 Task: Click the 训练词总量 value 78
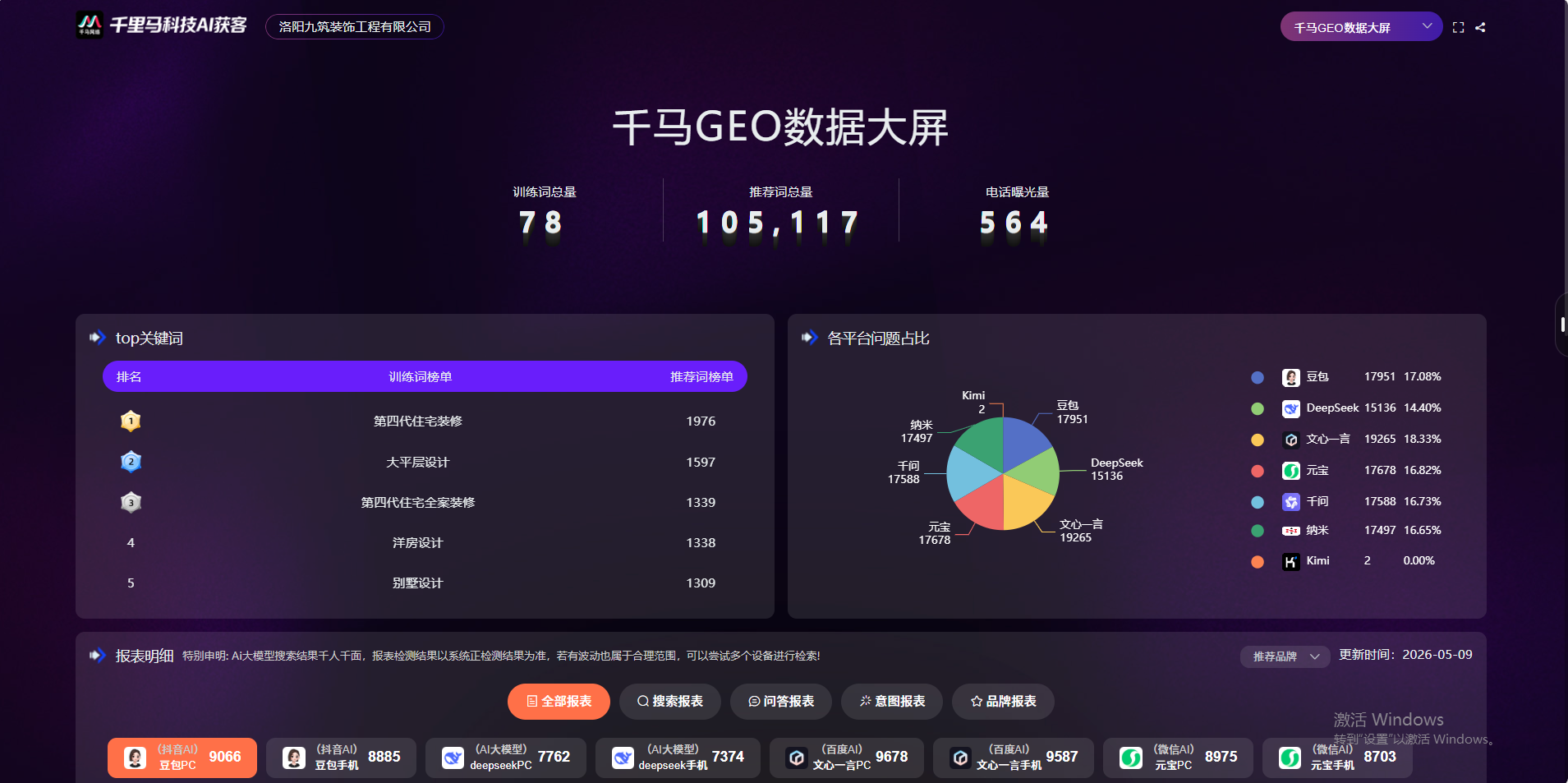pos(540,223)
